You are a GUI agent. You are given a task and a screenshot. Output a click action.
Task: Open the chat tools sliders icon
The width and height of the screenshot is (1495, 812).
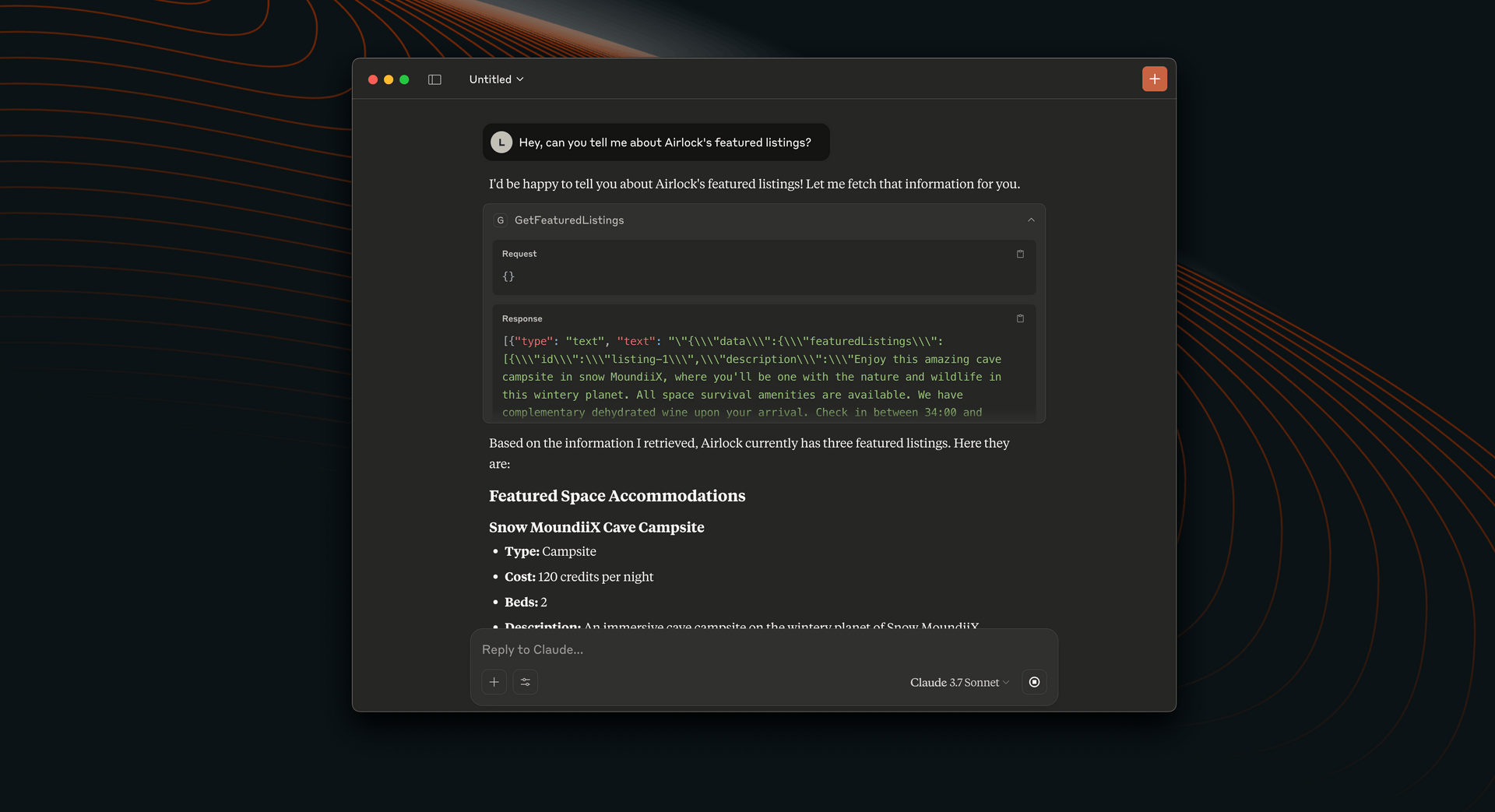(x=526, y=682)
